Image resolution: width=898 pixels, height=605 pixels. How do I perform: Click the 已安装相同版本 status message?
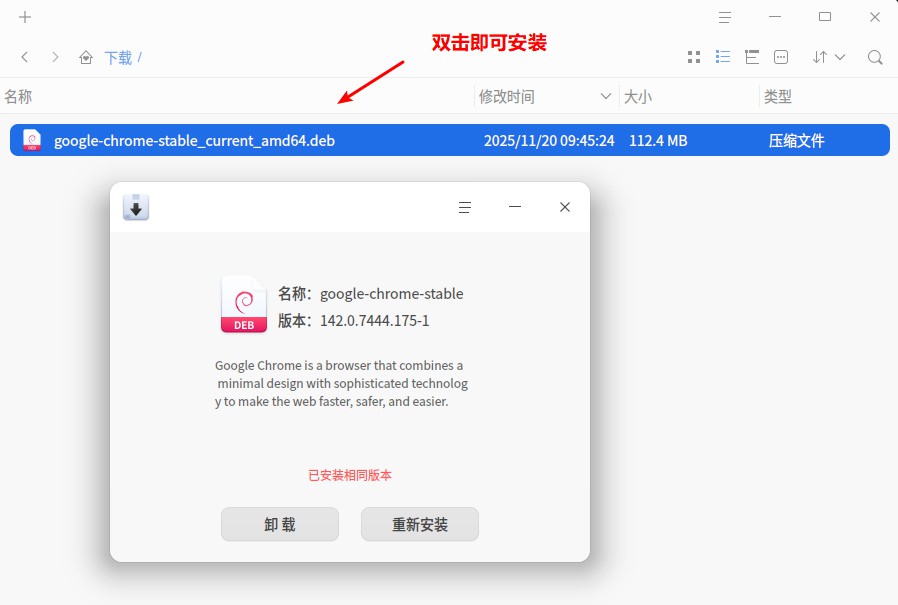tap(350, 475)
